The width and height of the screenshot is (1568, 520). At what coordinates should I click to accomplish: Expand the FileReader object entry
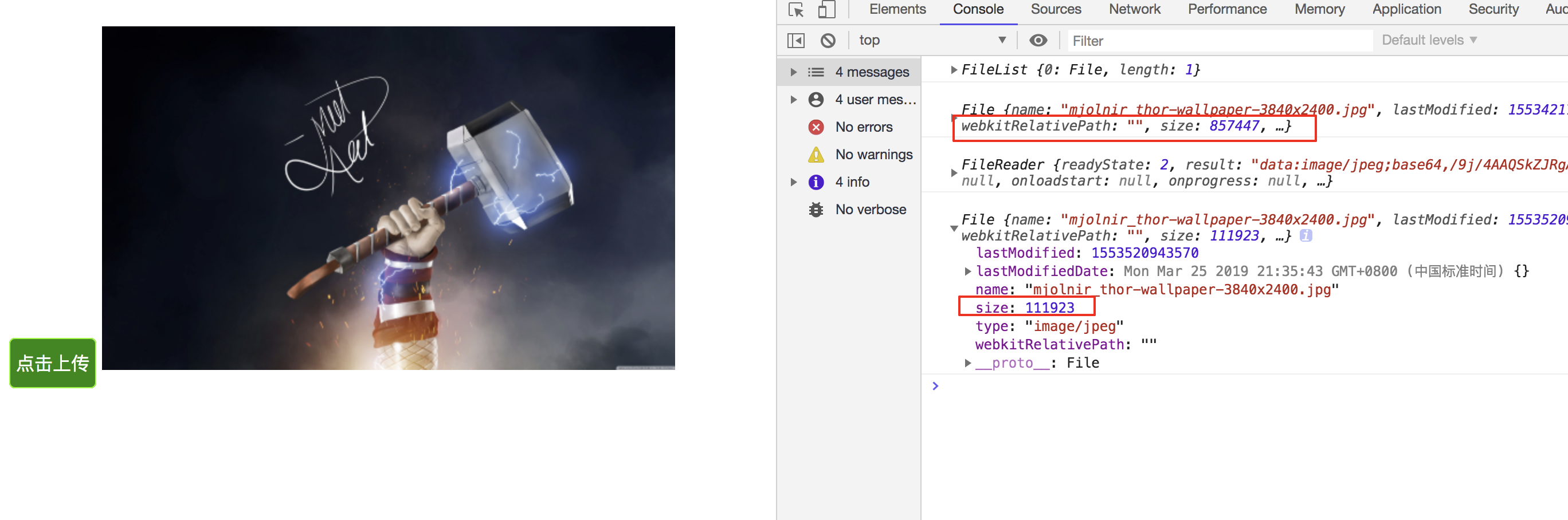(x=954, y=174)
